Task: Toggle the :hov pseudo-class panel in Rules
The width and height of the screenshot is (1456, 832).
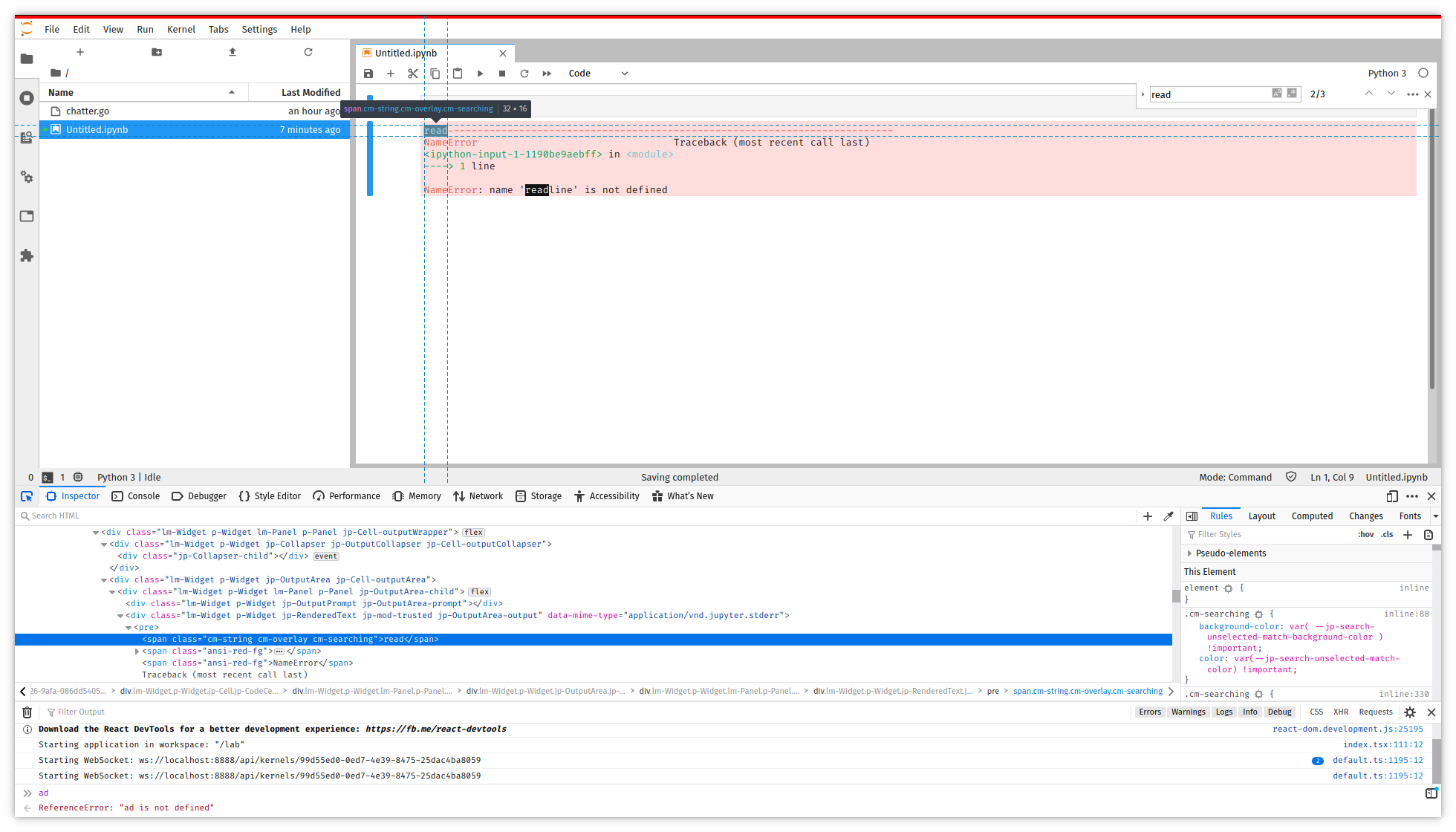Action: 1365,534
